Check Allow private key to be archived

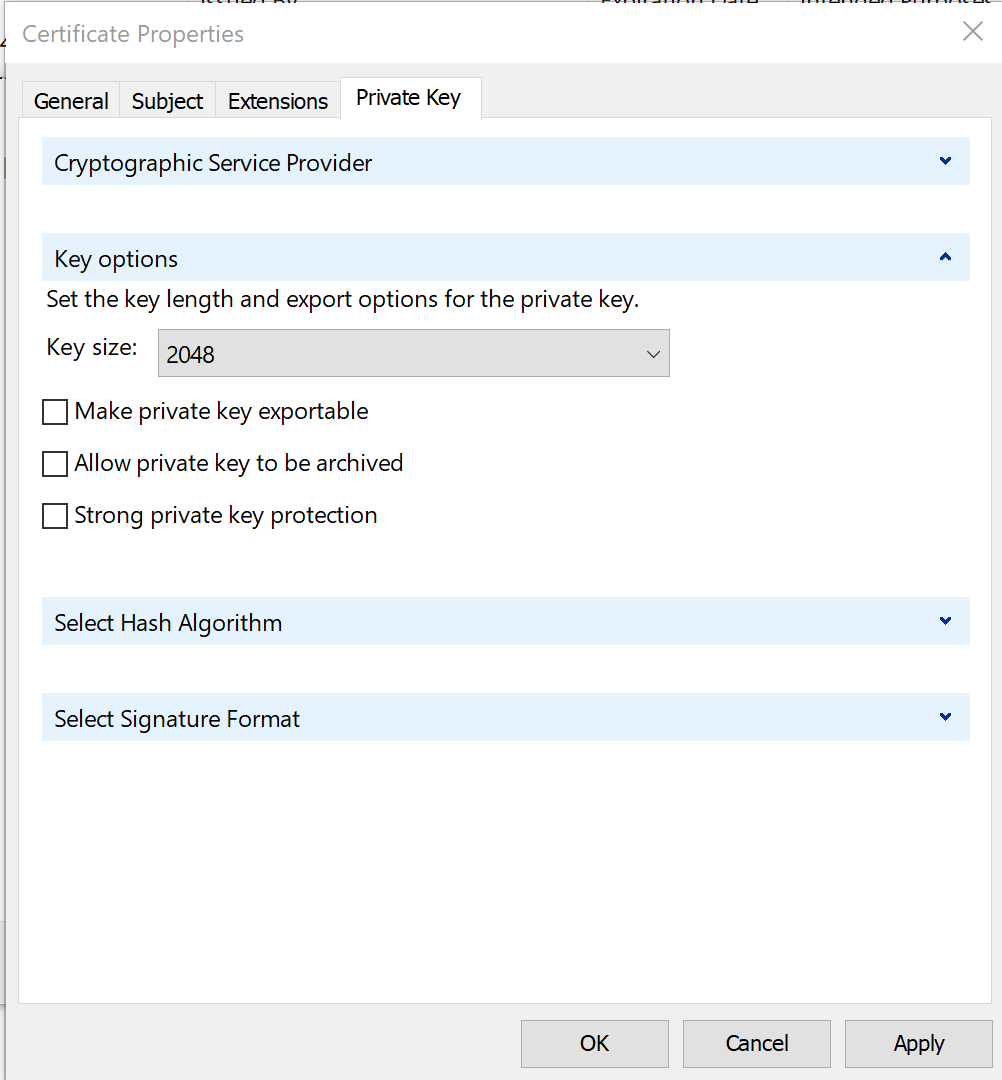click(55, 464)
